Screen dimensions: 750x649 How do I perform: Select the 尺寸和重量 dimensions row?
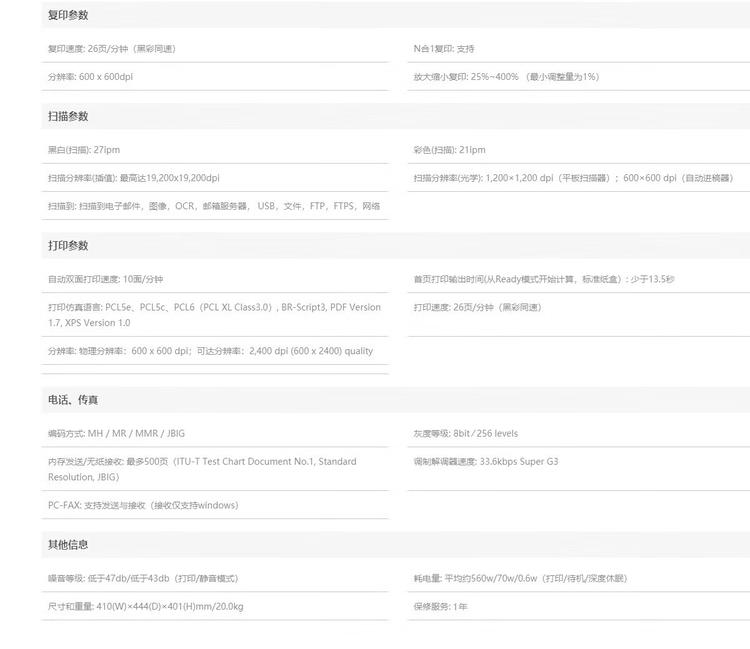[145, 606]
